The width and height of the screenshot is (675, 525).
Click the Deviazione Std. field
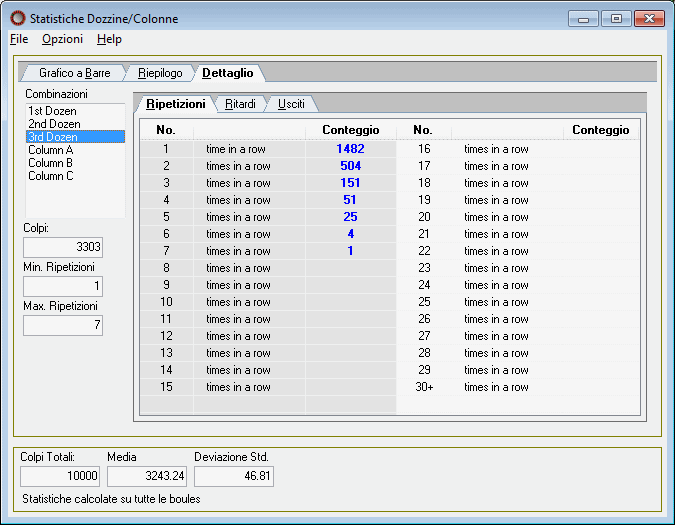pyautogui.click(x=233, y=476)
